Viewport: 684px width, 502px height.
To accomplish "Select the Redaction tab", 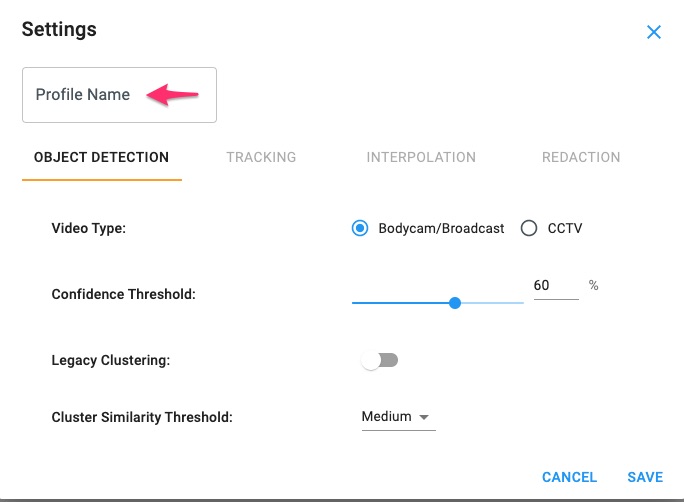I will click(x=581, y=157).
